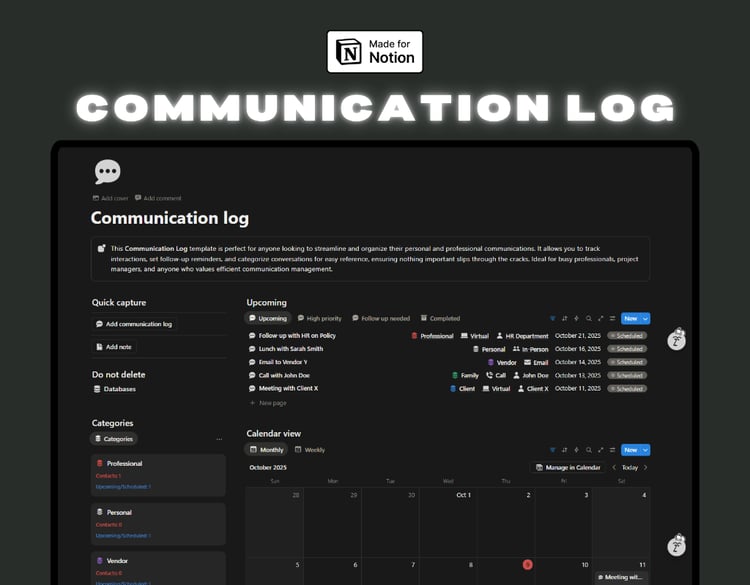Viewport: 750px width, 585px height.
Task: Click Add comment above the title
Action: click(x=158, y=198)
